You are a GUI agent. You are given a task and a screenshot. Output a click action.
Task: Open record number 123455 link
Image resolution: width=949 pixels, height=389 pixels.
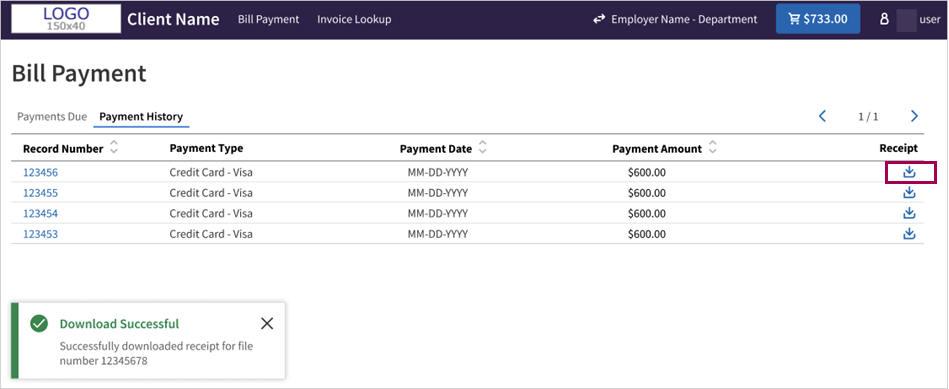tap(41, 193)
